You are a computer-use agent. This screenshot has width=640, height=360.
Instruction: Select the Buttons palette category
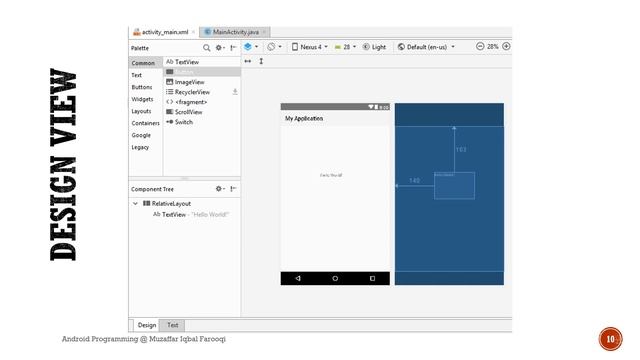point(142,87)
